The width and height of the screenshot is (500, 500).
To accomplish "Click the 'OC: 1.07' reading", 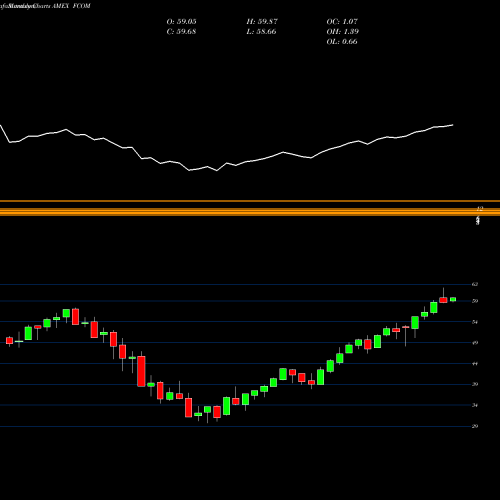I will tap(342, 22).
